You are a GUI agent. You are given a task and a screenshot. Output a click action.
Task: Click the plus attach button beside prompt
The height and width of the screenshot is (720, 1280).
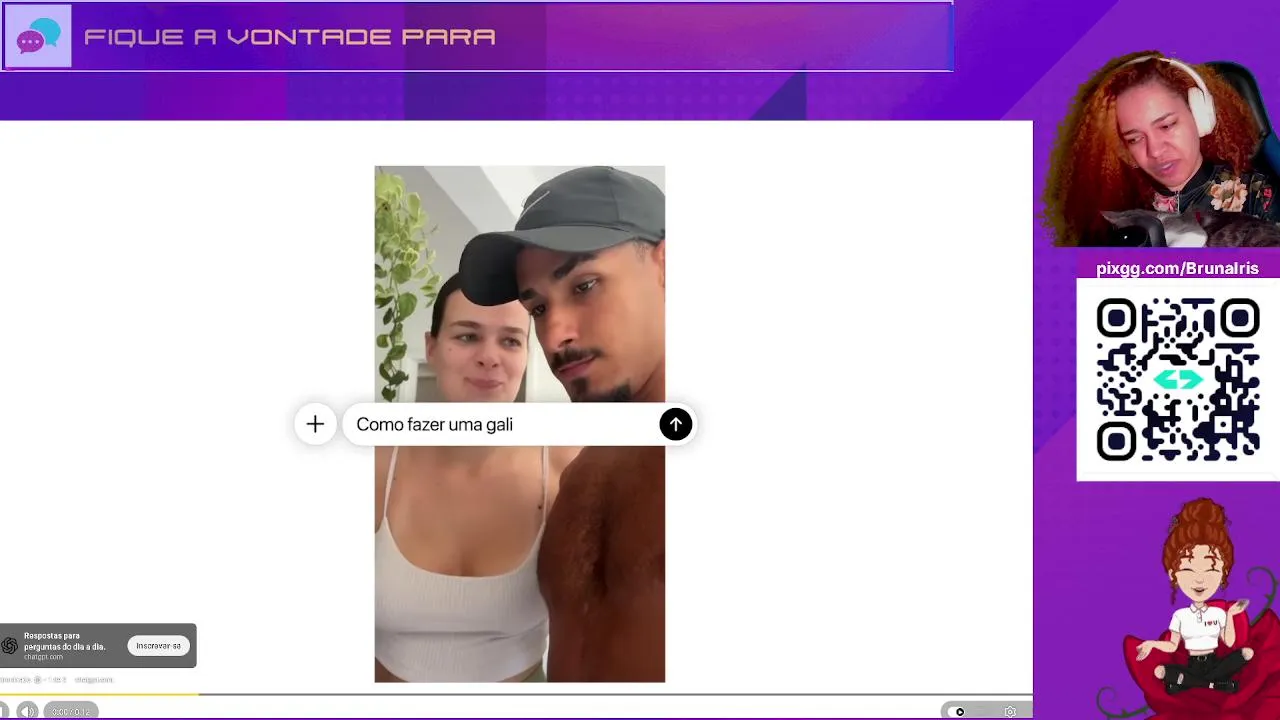coord(315,424)
